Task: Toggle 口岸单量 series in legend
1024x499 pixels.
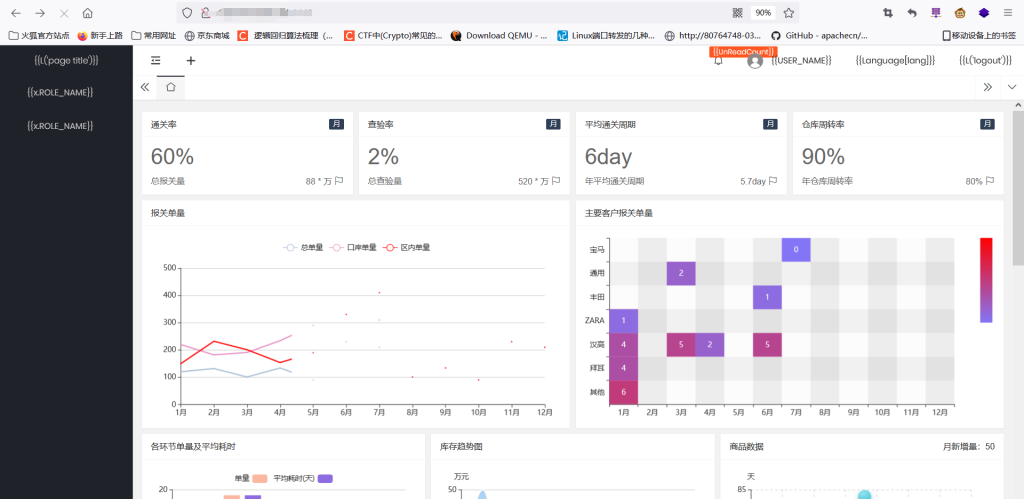Action: point(355,248)
